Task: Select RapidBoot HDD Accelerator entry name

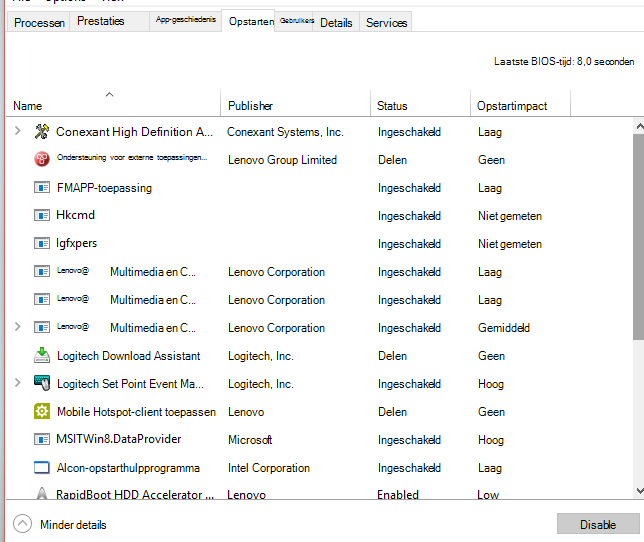Action: click(x=135, y=494)
